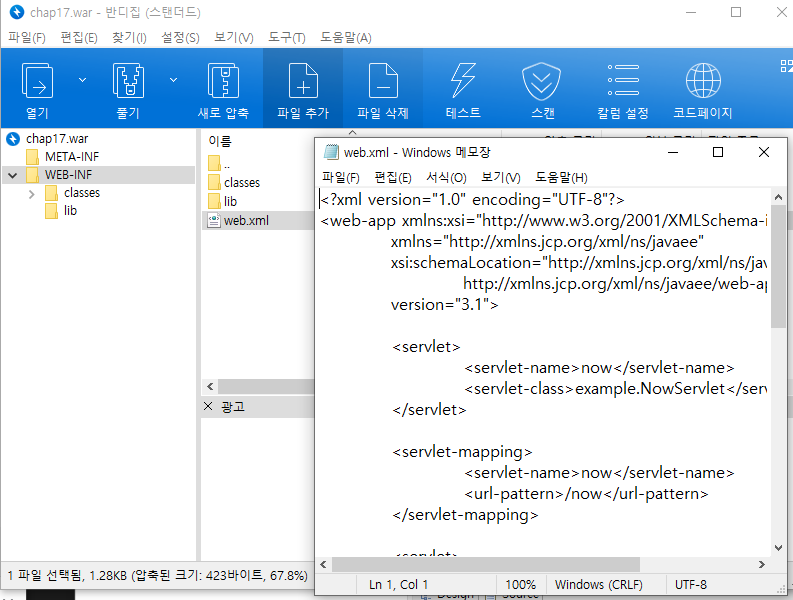The height and width of the screenshot is (600, 793).
Task: Click the 스캔 (Scan) shield icon
Action: (542, 81)
